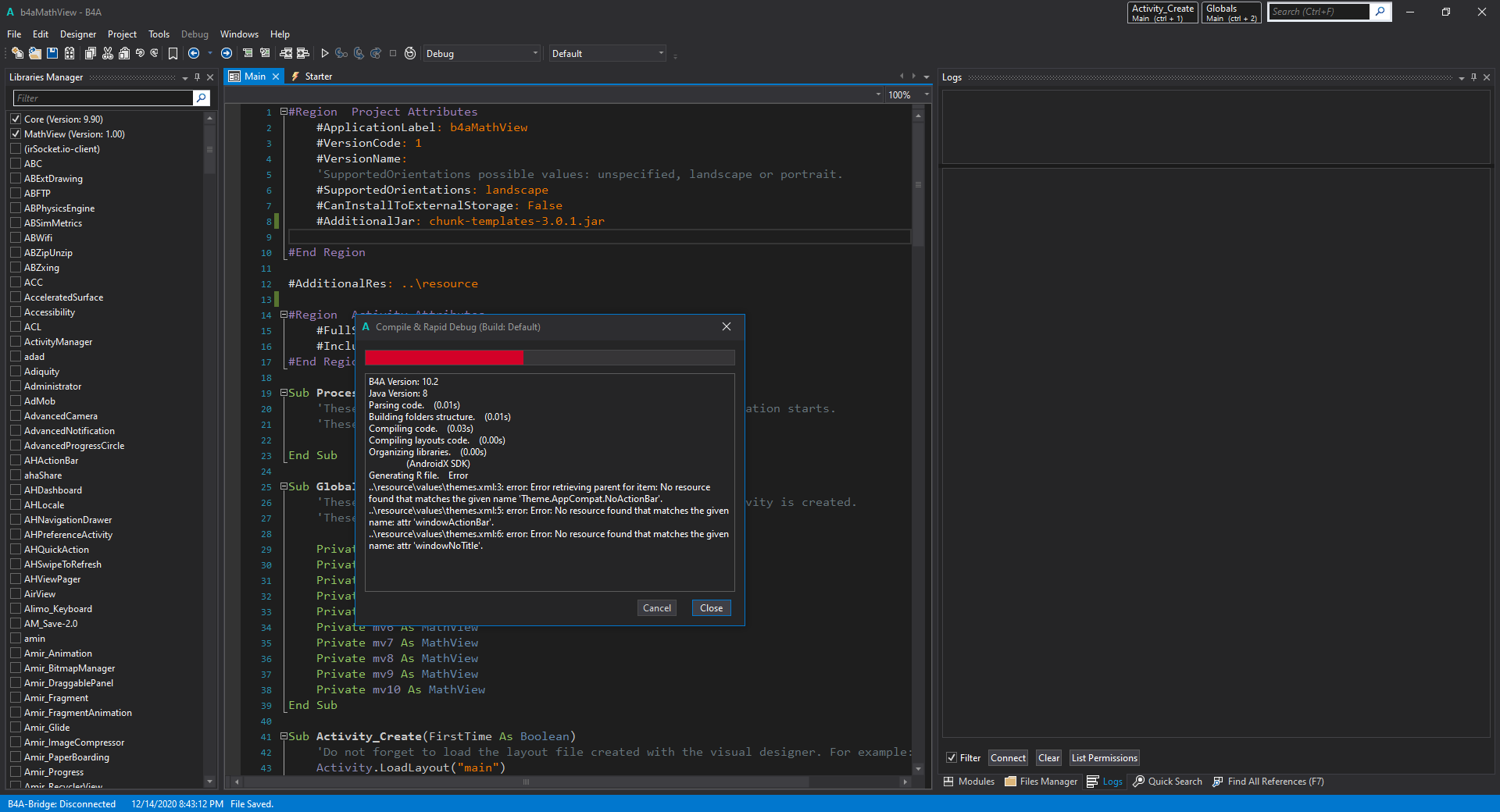The height and width of the screenshot is (812, 1500).
Task: Open the Tools menu
Action: [159, 34]
